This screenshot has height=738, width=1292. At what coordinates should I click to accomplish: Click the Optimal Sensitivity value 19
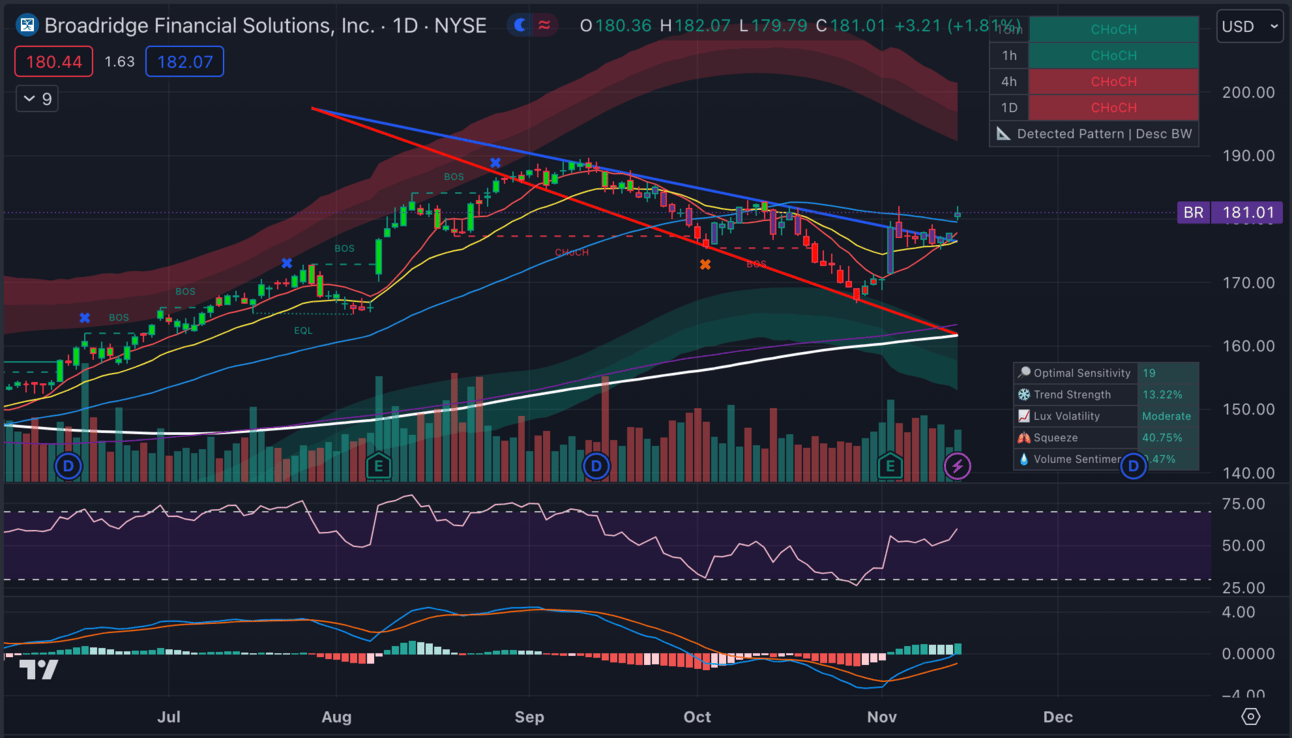click(x=1149, y=373)
